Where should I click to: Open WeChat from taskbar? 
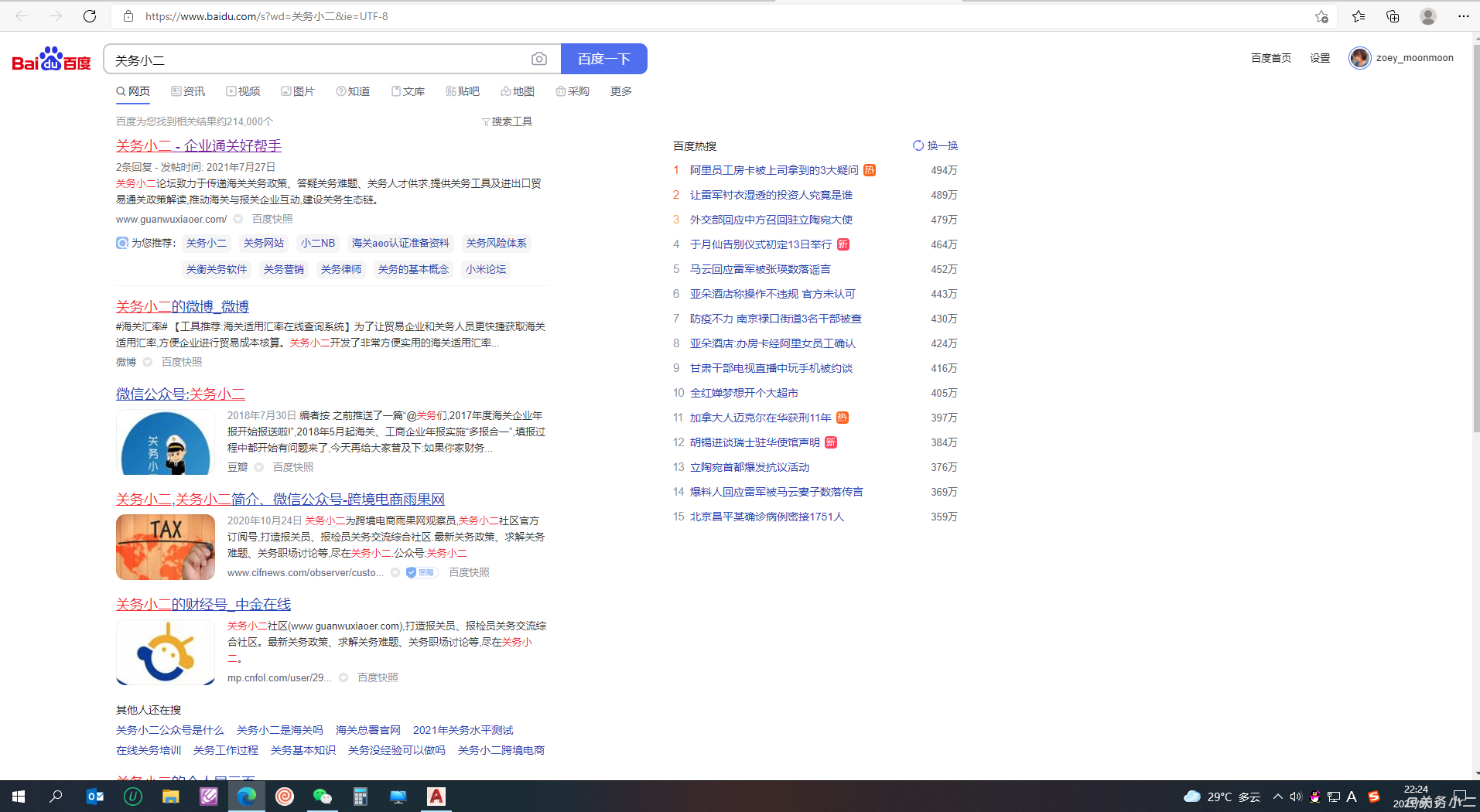(x=322, y=797)
